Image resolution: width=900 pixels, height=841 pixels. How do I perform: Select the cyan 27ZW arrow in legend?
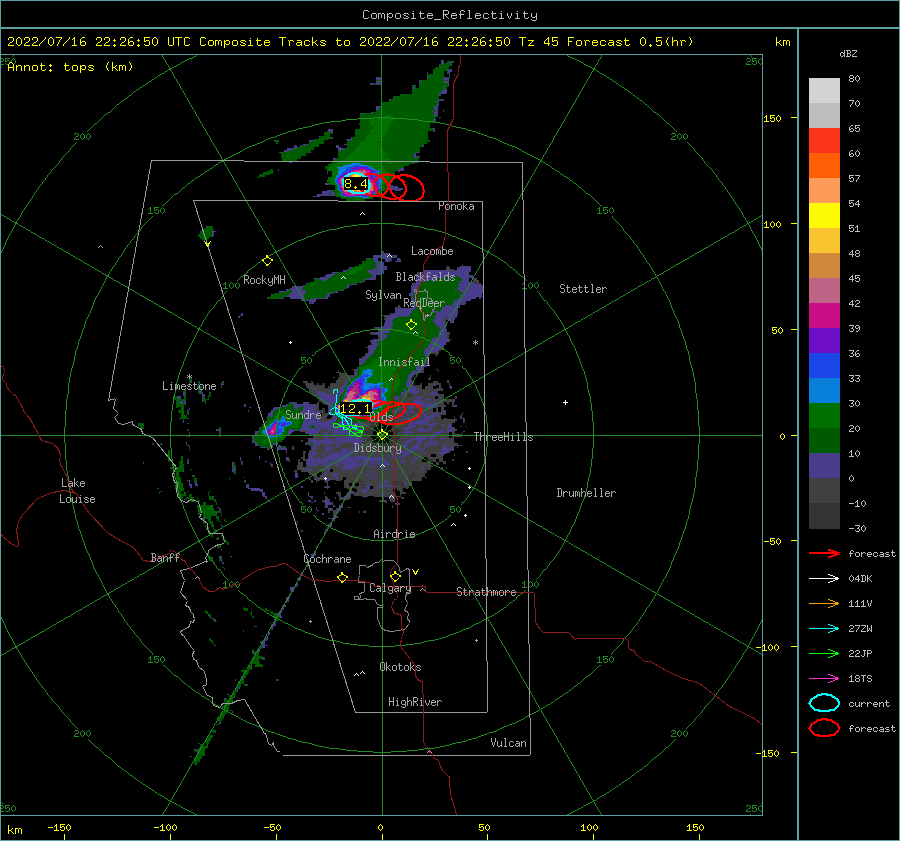pyautogui.click(x=824, y=629)
